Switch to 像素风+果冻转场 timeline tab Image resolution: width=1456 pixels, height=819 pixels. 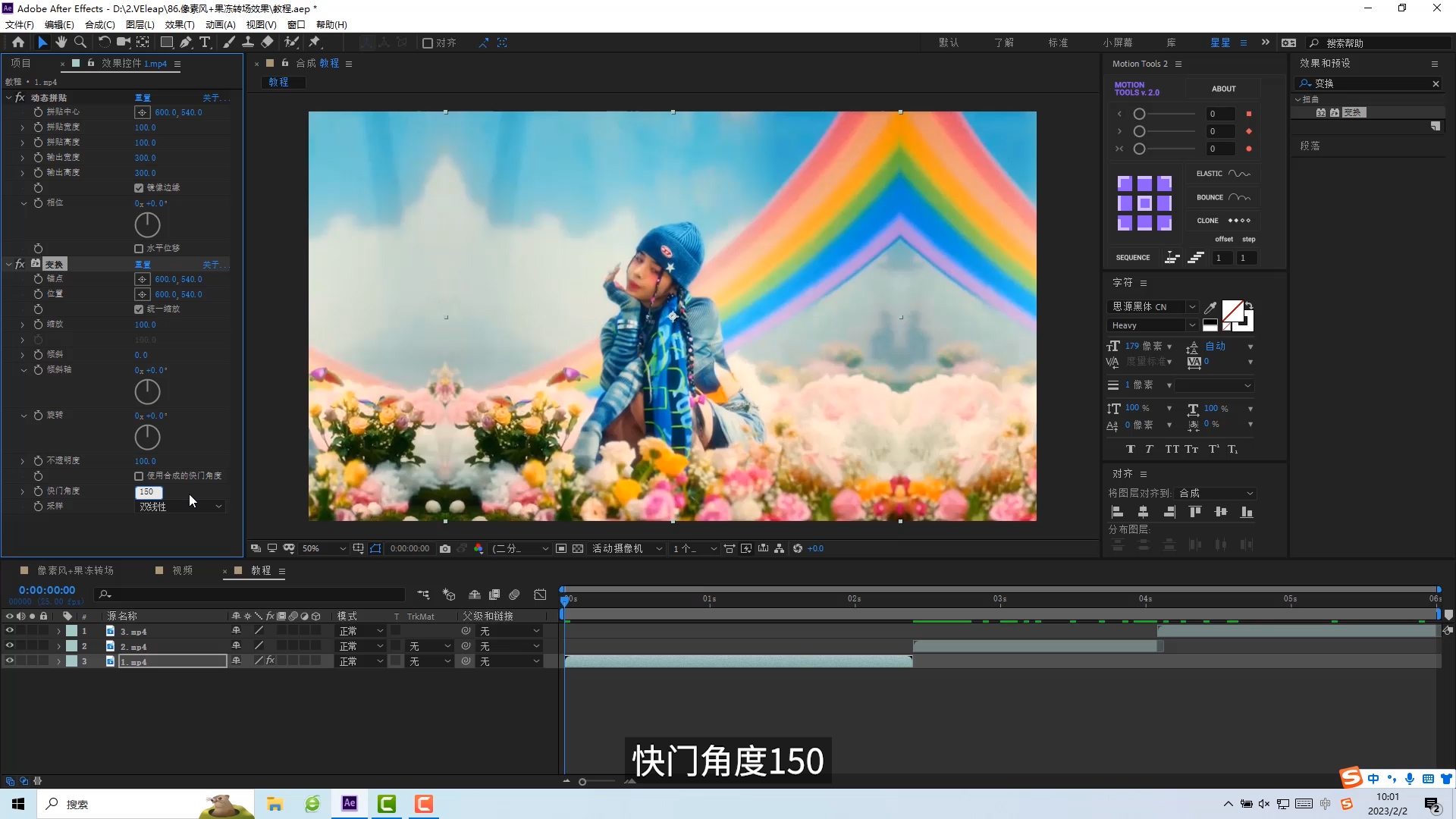pos(75,570)
